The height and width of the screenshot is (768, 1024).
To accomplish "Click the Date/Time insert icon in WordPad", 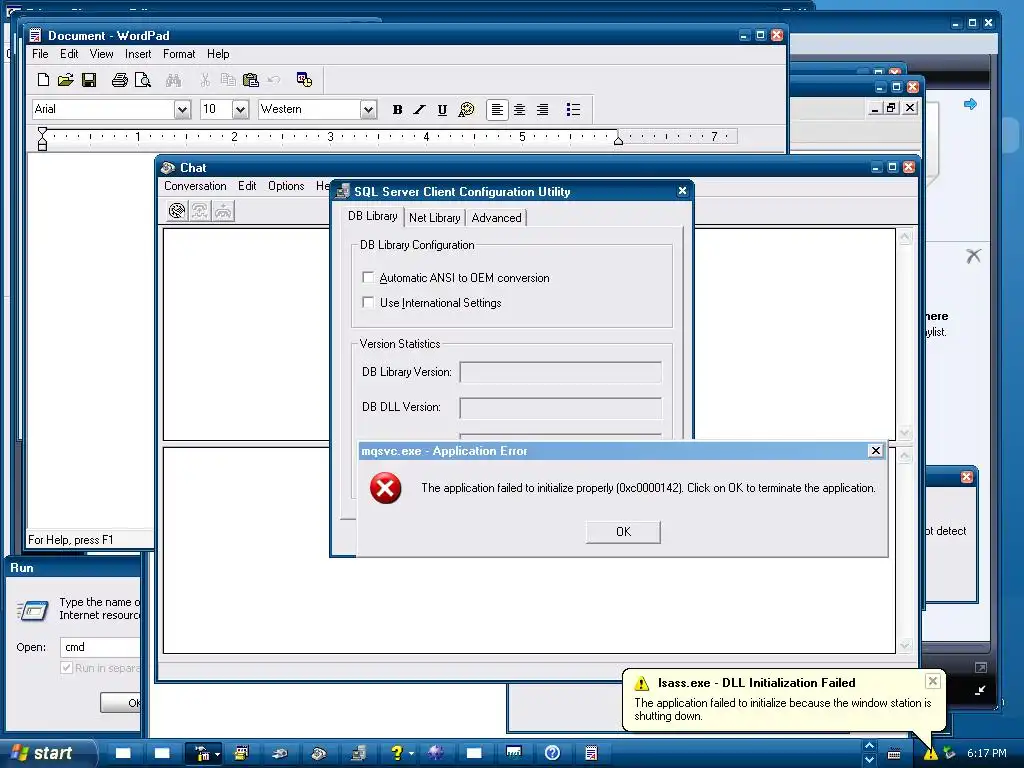I will (x=304, y=80).
